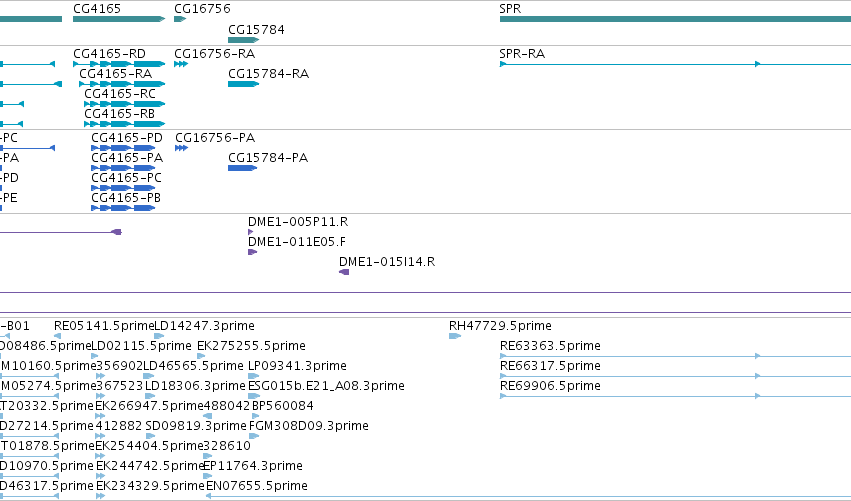Select the 412882 EST label
Screen dimensions: 851x501
(119, 426)
